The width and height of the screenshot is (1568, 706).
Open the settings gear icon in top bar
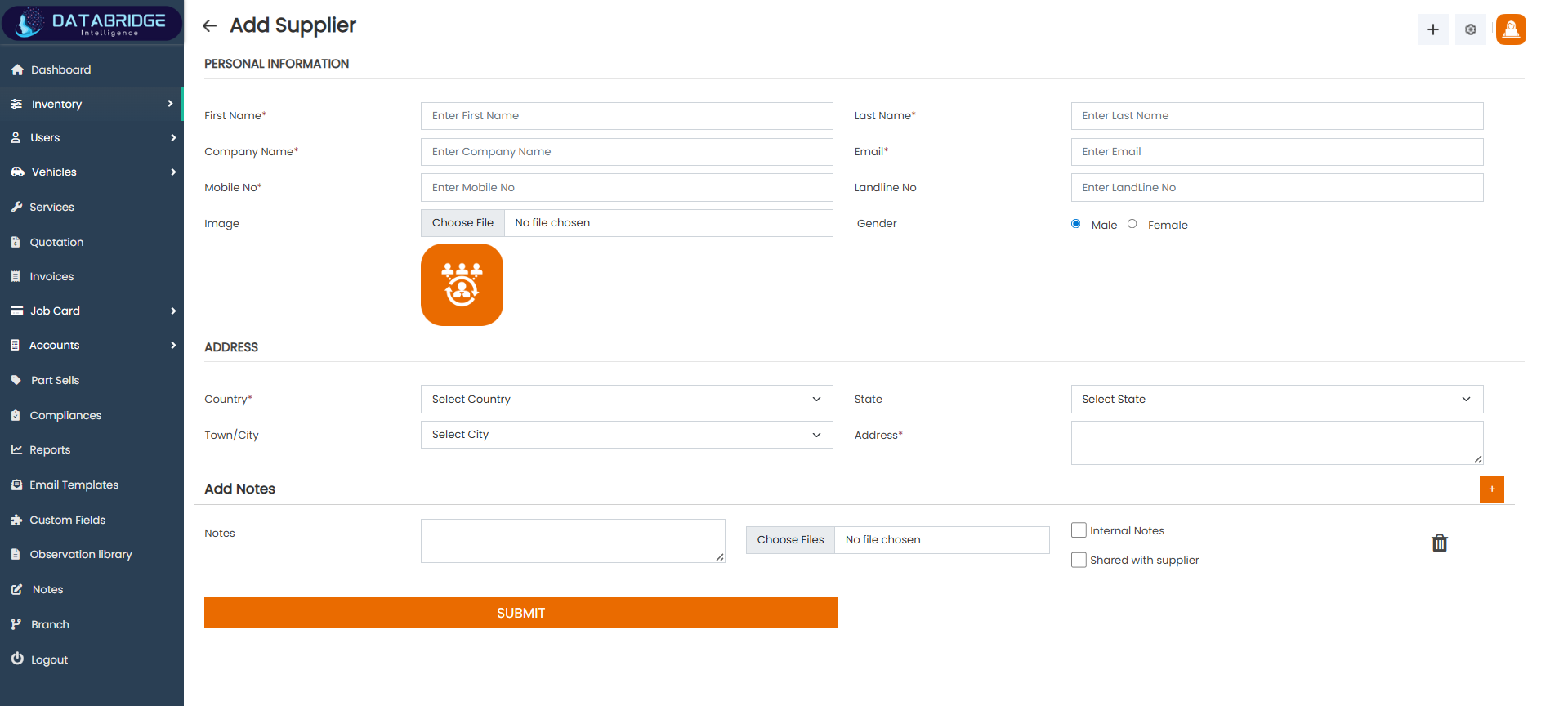(x=1471, y=29)
